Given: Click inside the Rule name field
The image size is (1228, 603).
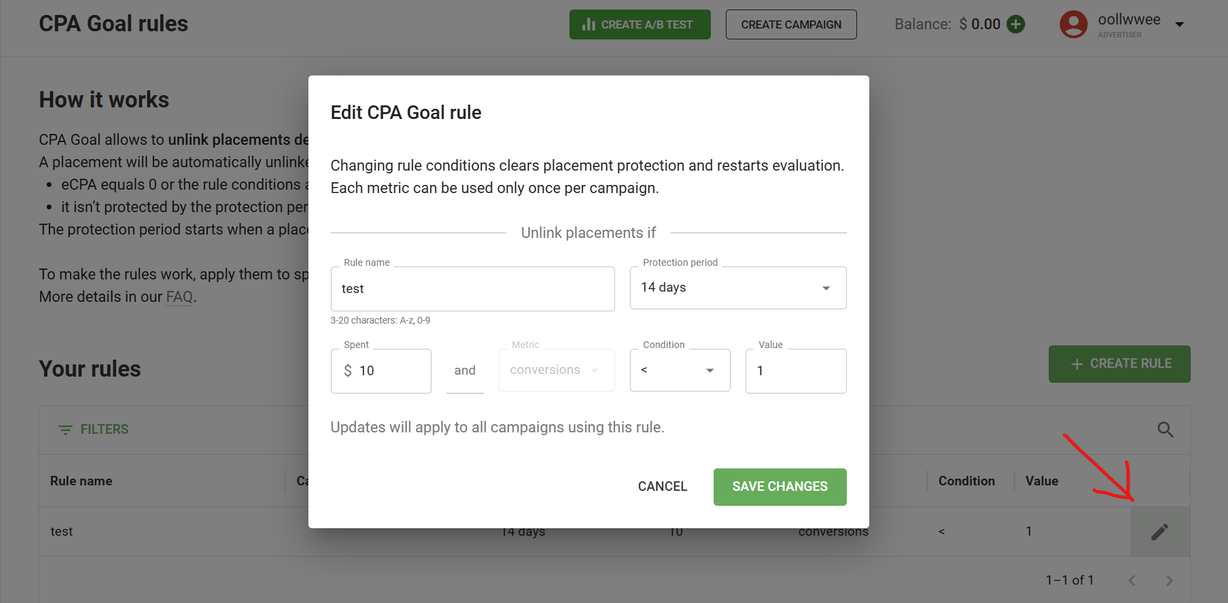Looking at the screenshot, I should (x=472, y=289).
